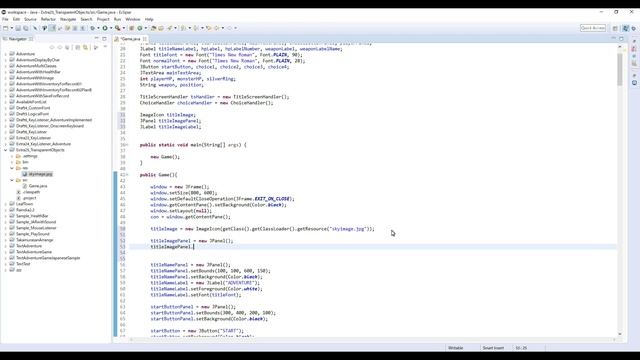Image resolution: width=640 pixels, height=360 pixels.
Task: Expand the .settings folder
Action: 12,156
